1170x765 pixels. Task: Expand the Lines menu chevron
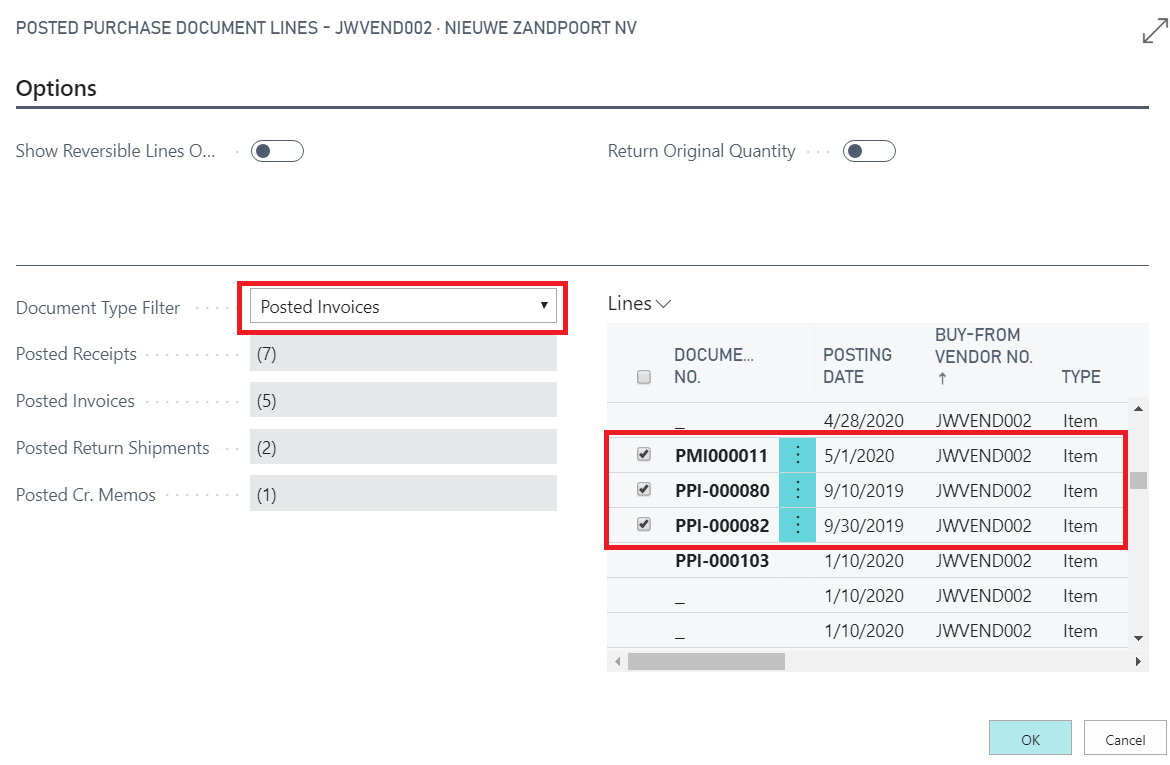(x=663, y=304)
